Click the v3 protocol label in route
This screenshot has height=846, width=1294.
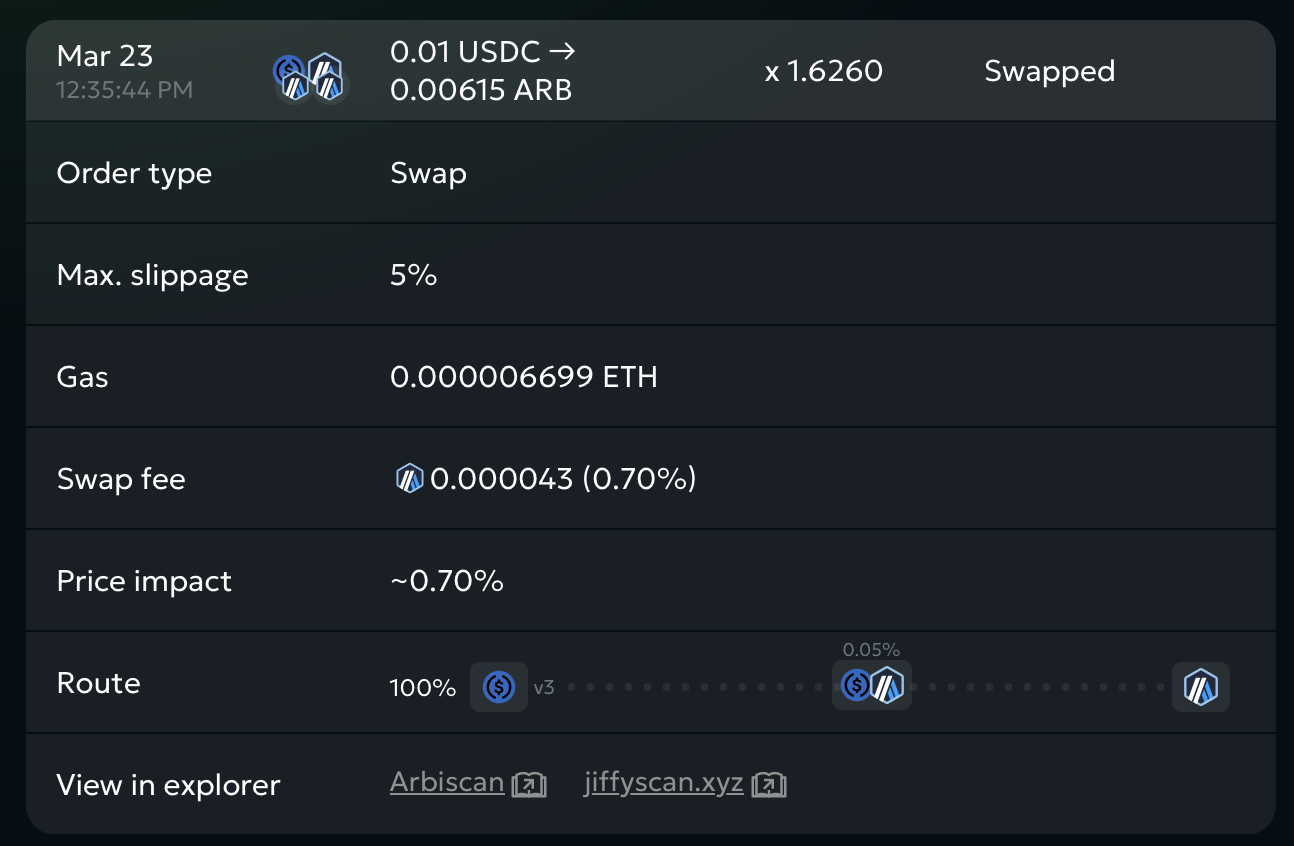544,688
